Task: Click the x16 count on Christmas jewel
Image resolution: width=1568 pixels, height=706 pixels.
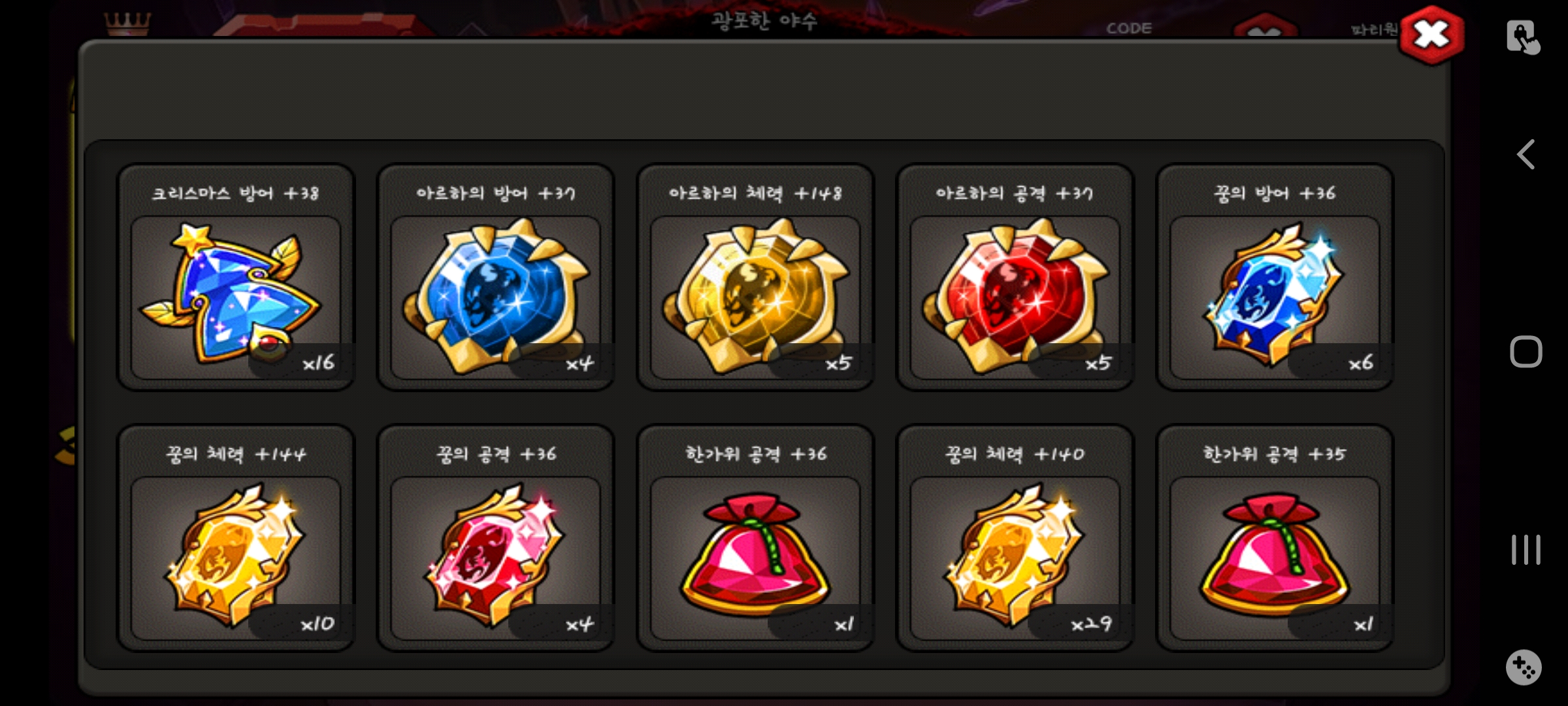Action: (318, 363)
